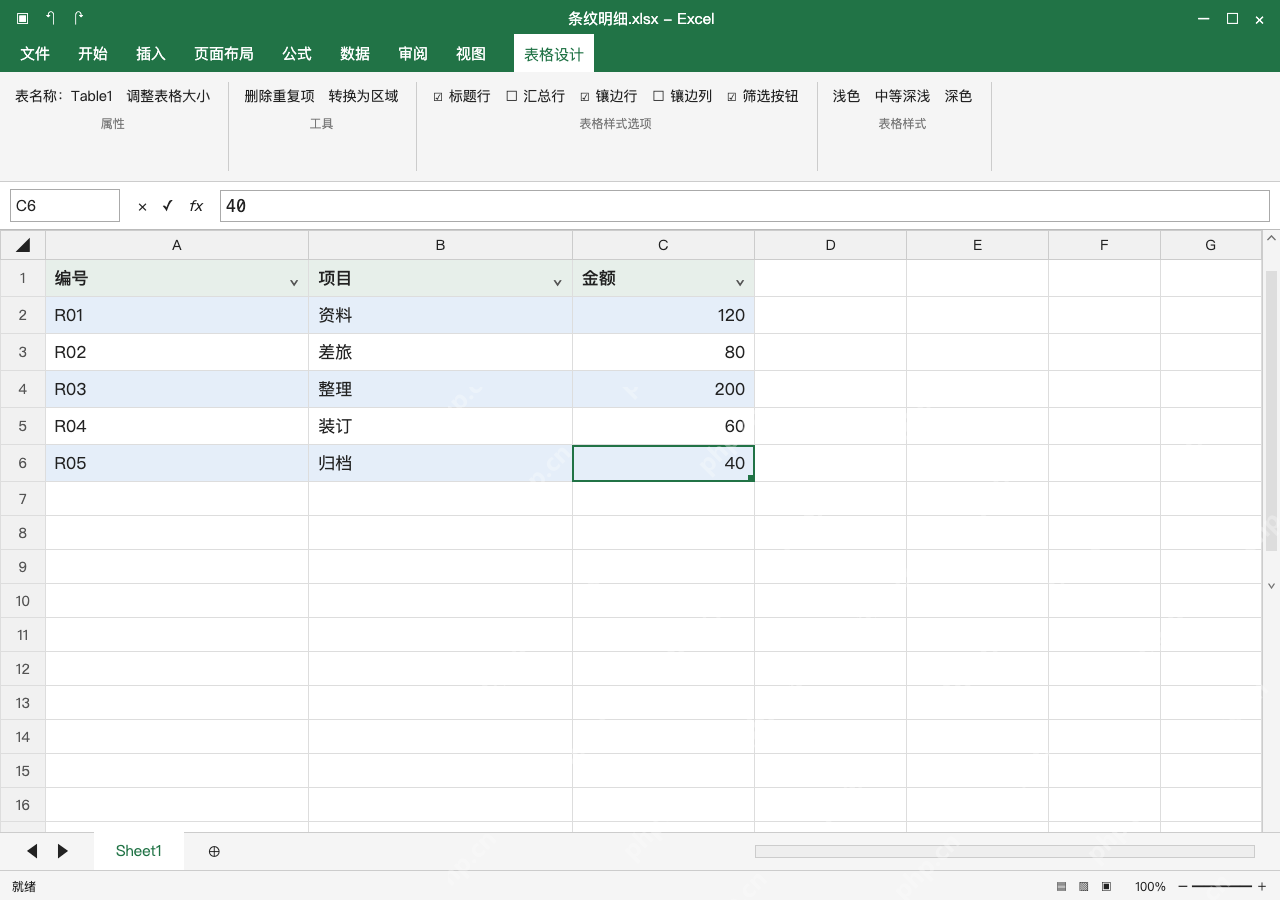Switch to Normal view in the status bar
The width and height of the screenshot is (1280, 900).
pyautogui.click(x=1061, y=886)
